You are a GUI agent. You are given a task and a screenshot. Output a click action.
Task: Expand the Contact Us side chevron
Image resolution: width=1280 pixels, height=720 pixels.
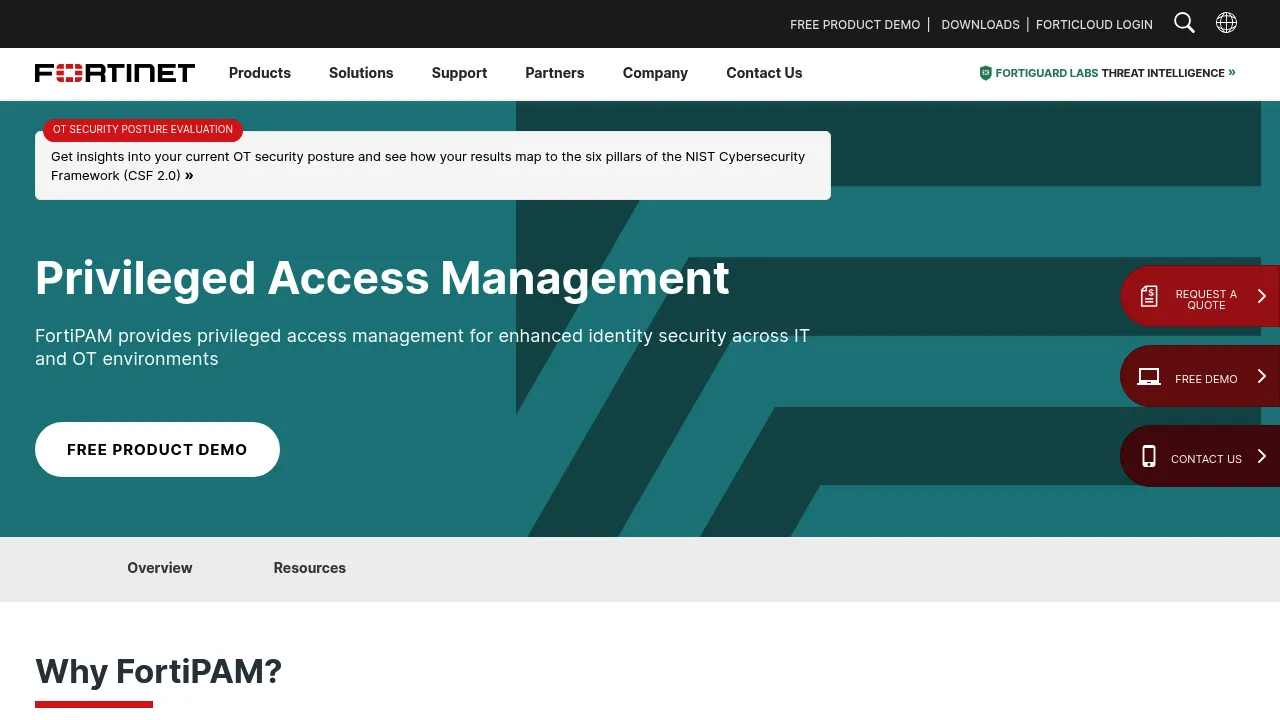tap(1261, 456)
